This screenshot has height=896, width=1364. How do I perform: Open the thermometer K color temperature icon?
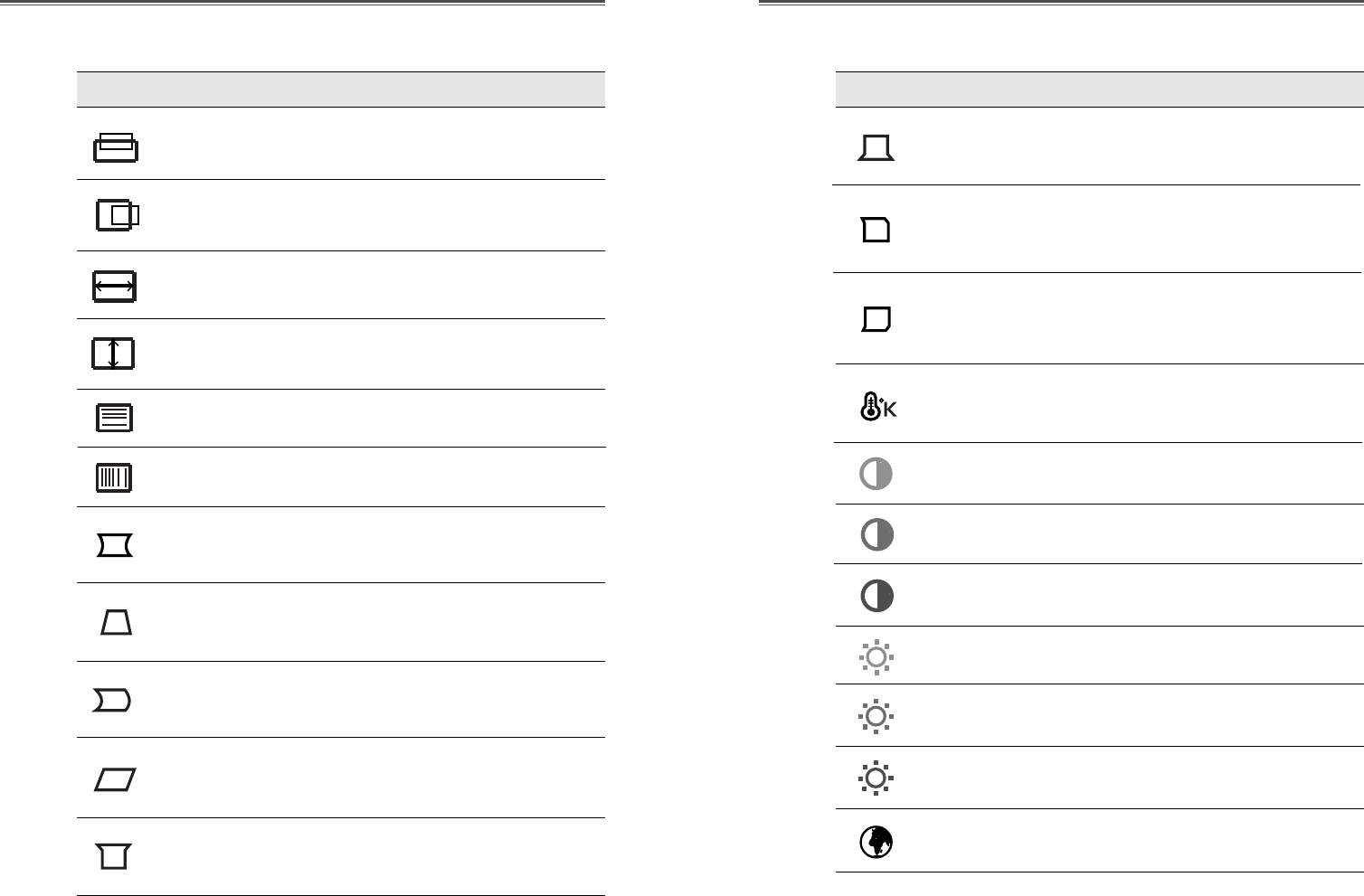click(877, 406)
